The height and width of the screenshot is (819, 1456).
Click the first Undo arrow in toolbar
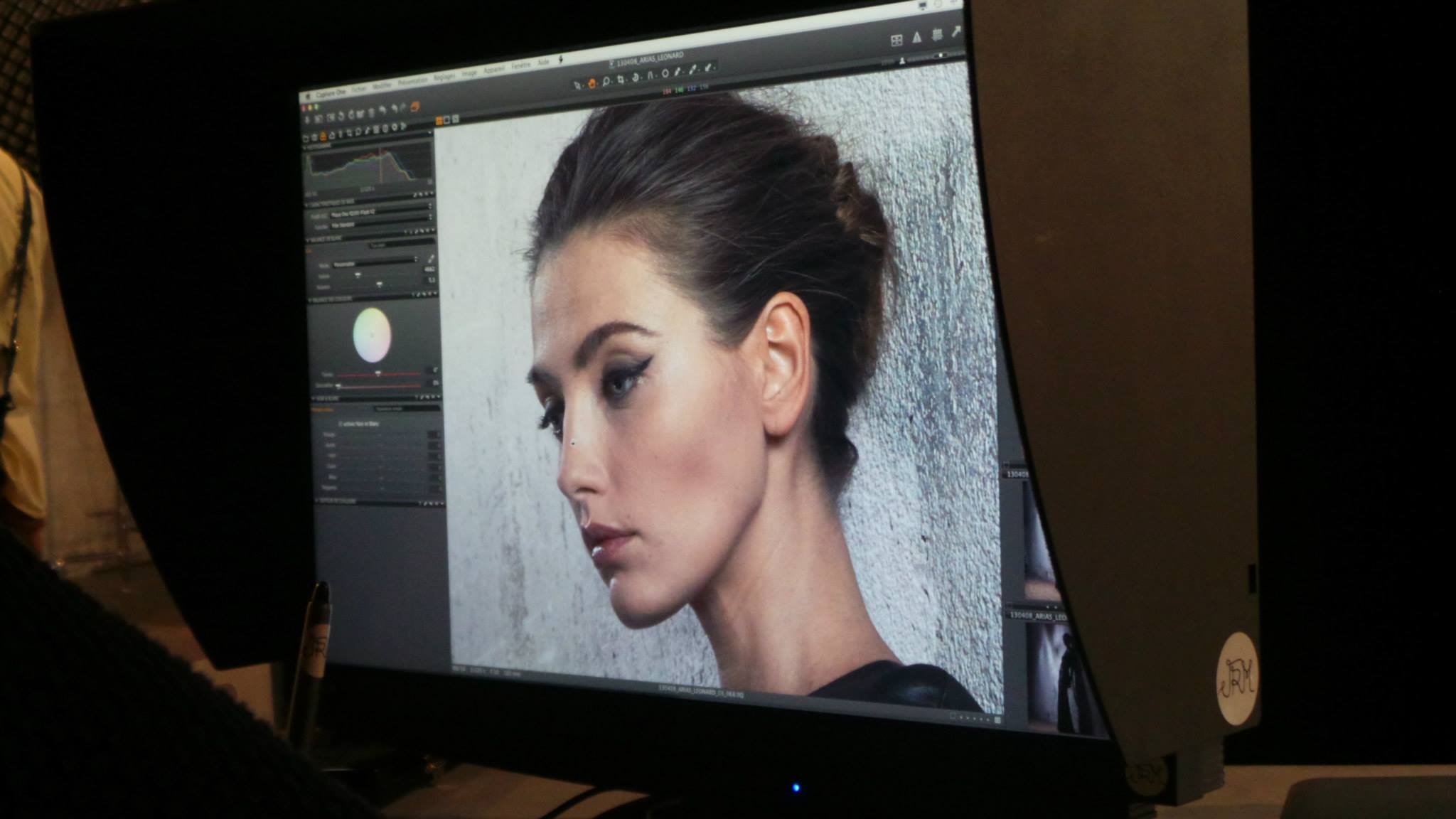click(x=382, y=110)
